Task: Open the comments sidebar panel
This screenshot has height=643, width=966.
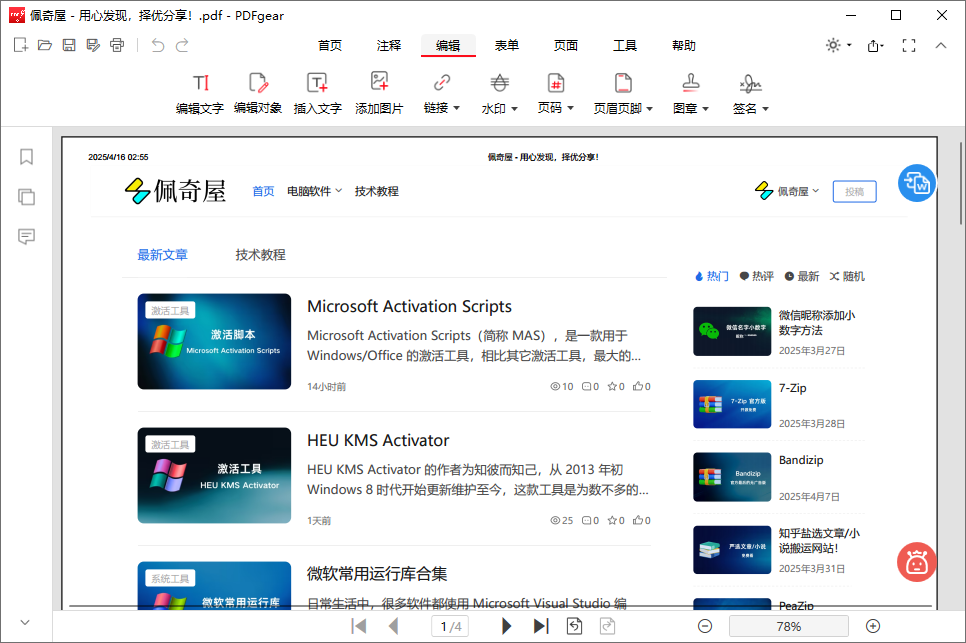Action: pos(26,237)
